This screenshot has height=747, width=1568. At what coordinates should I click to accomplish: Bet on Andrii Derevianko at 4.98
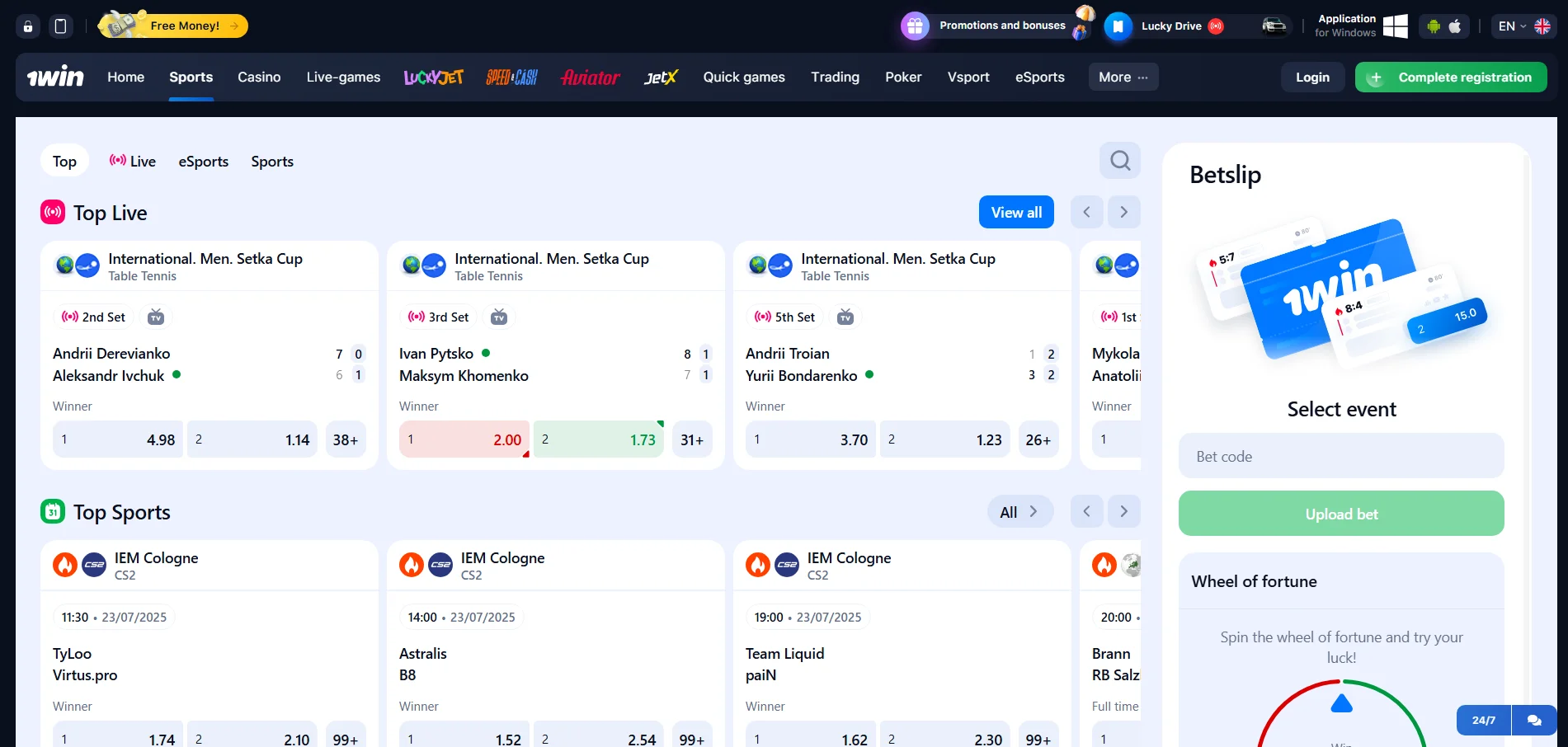pos(118,439)
